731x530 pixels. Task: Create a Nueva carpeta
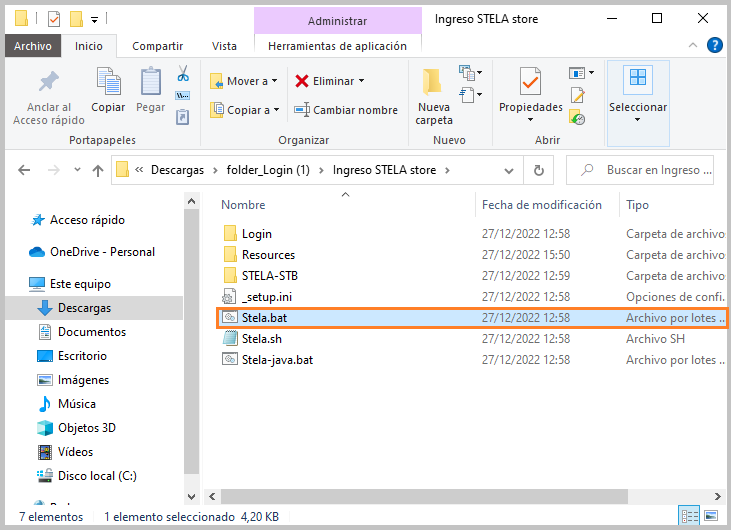434,97
